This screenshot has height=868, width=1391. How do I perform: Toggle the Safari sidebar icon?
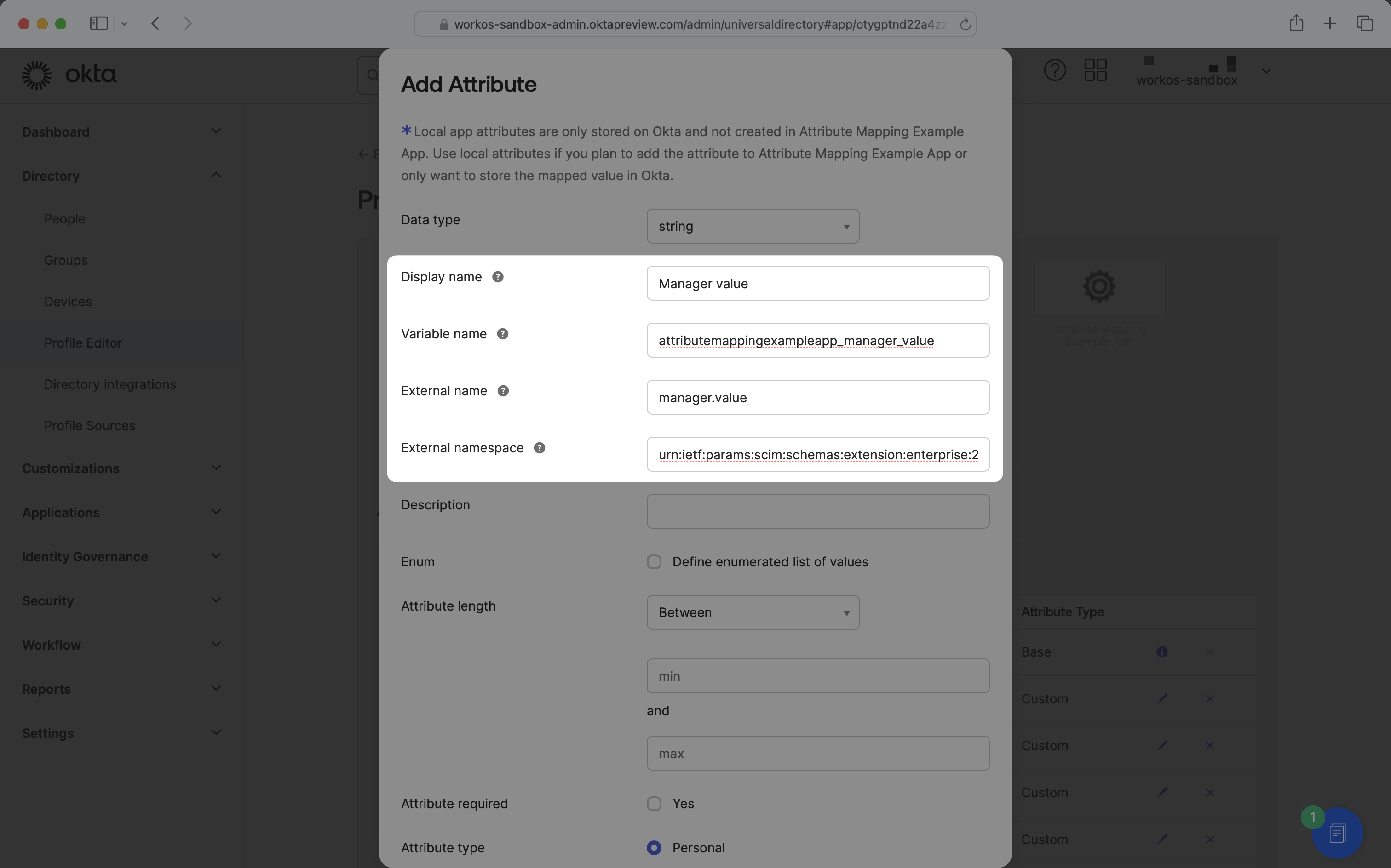click(99, 23)
